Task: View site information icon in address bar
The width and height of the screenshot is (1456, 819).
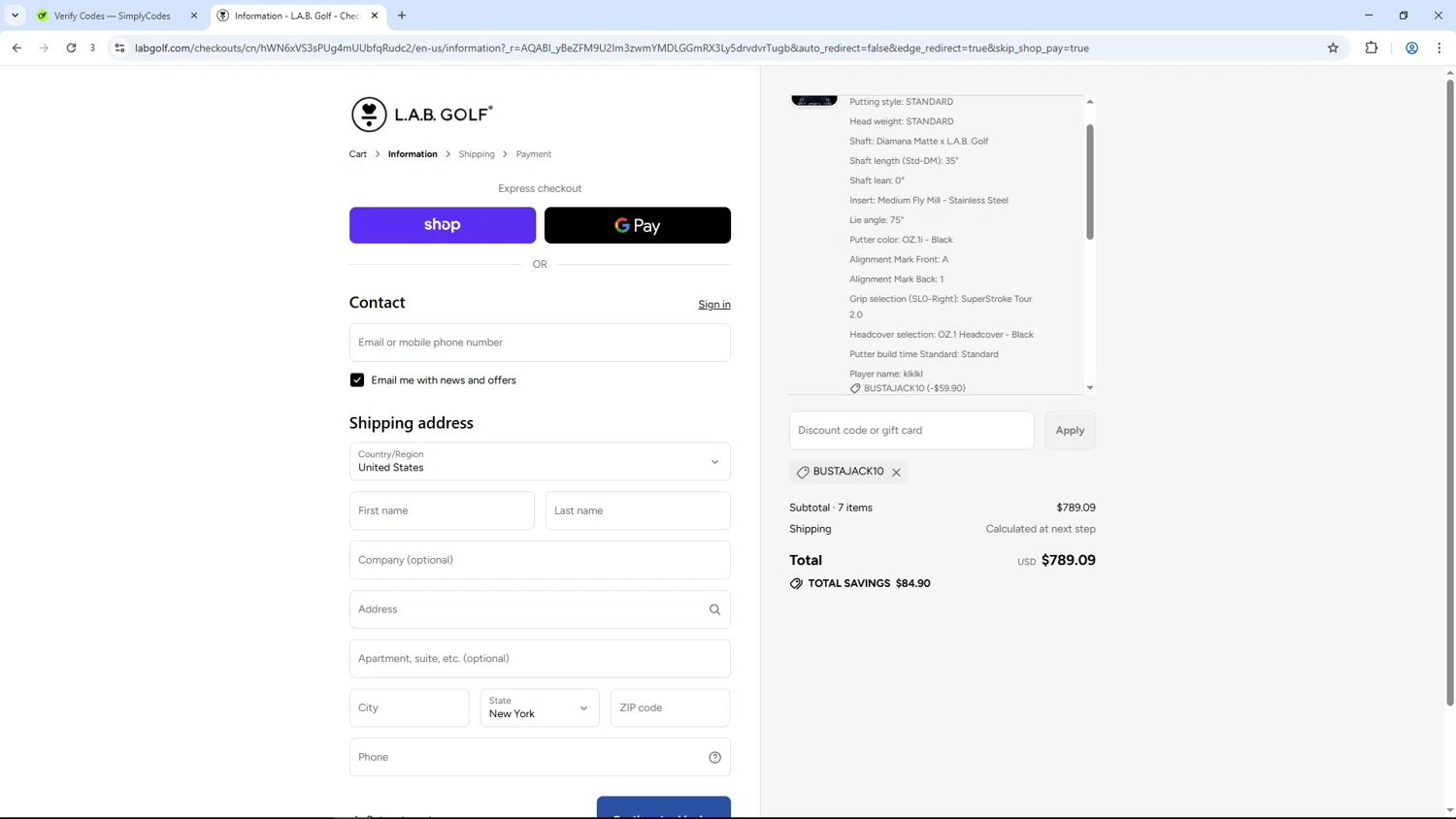Action: click(119, 48)
